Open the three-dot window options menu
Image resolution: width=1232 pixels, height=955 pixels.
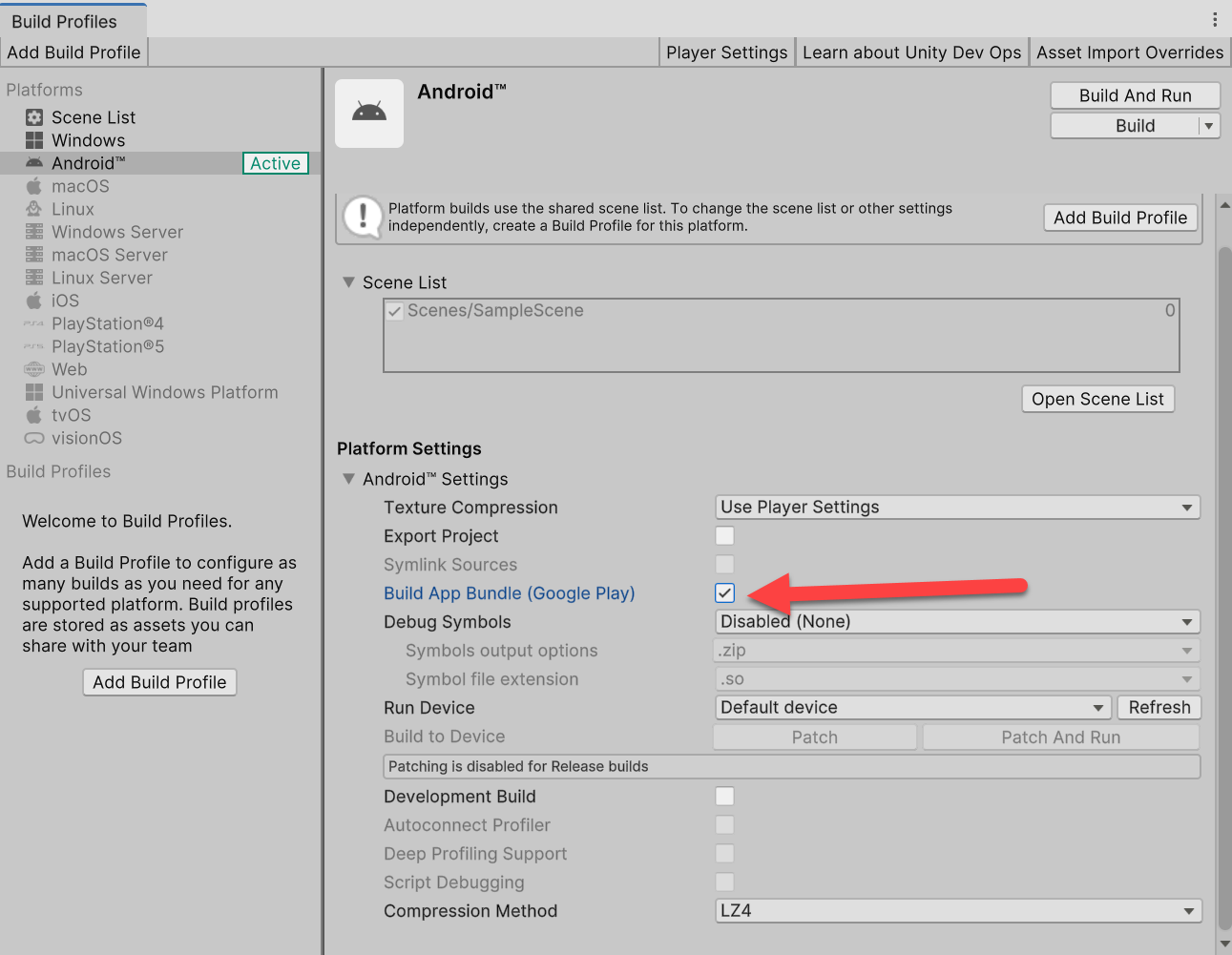pyautogui.click(x=1215, y=19)
